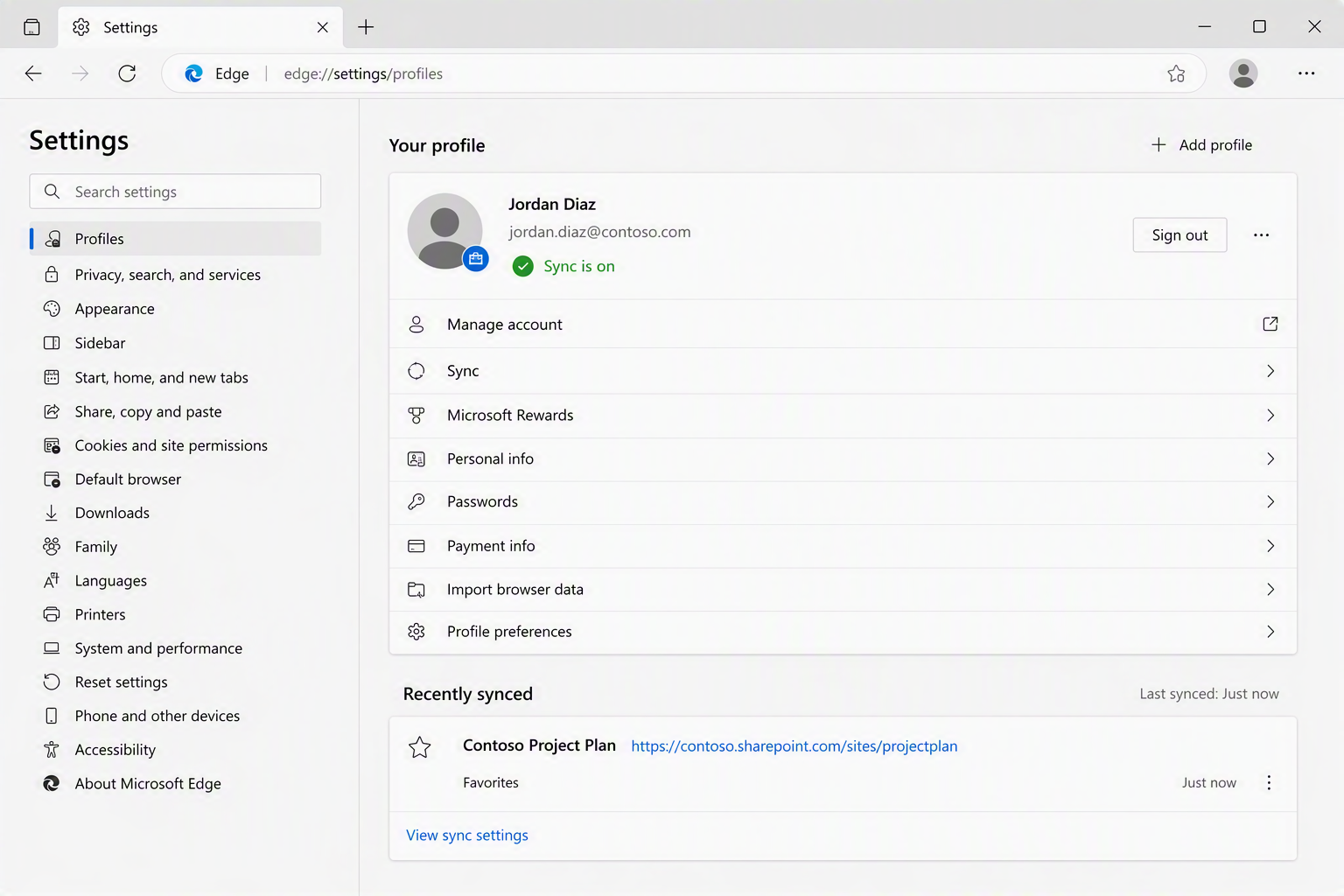Click the back navigation arrow
This screenshot has height=896, width=1344.
(x=33, y=73)
